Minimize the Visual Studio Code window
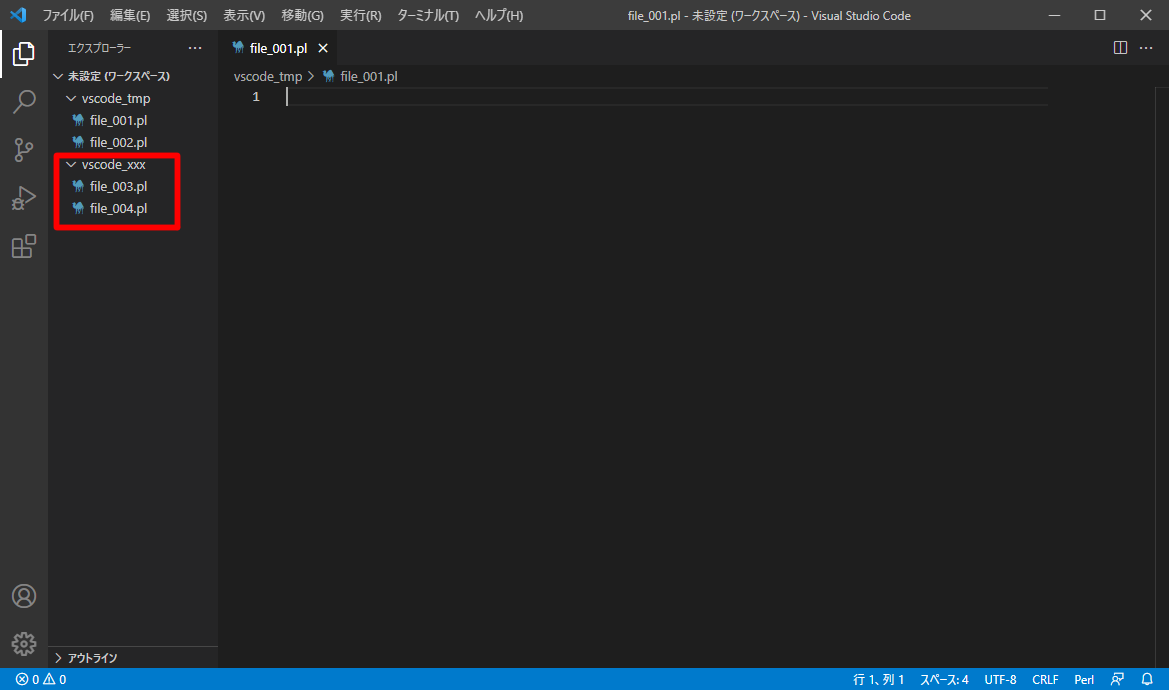Screen dimensions: 1169x690 [x=1054, y=15]
